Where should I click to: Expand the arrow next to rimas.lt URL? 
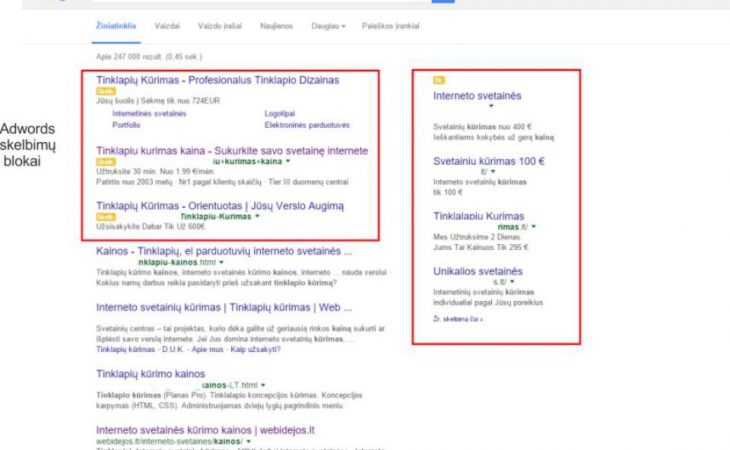click(x=534, y=227)
